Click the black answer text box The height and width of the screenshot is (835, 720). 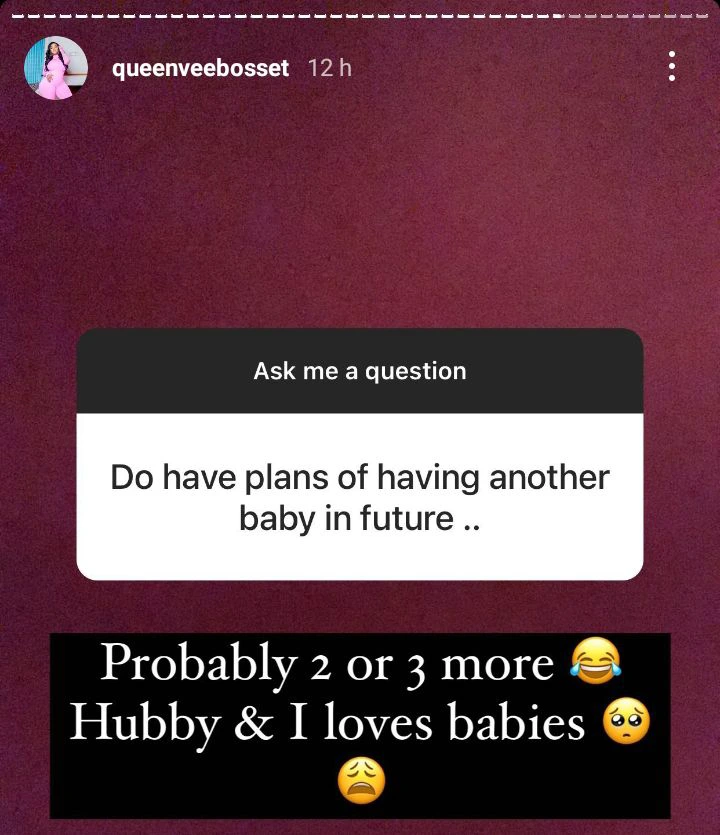[360, 725]
